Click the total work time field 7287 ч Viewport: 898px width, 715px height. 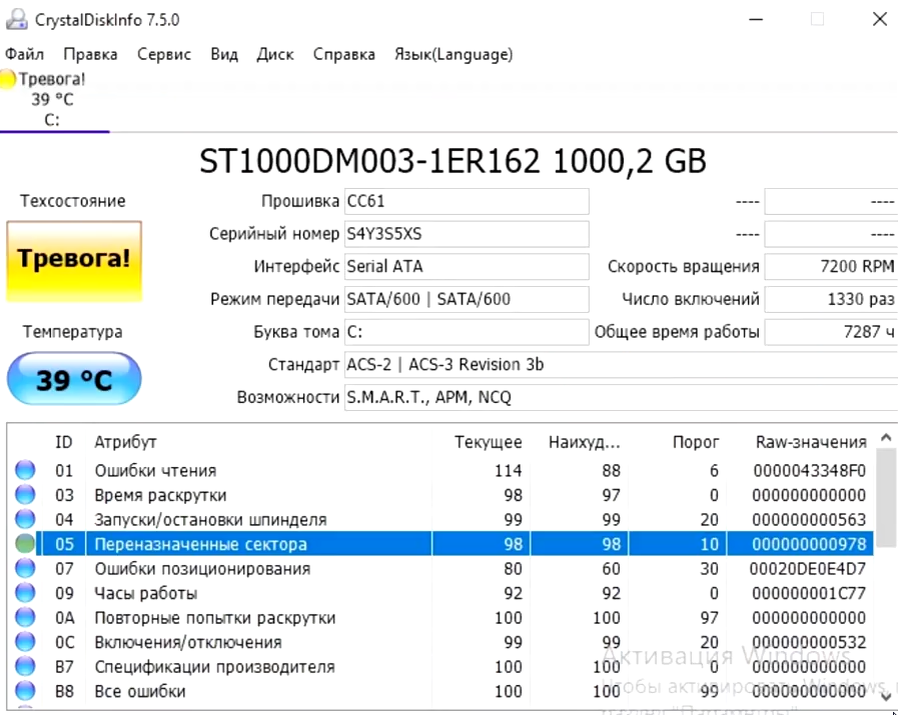pos(831,332)
